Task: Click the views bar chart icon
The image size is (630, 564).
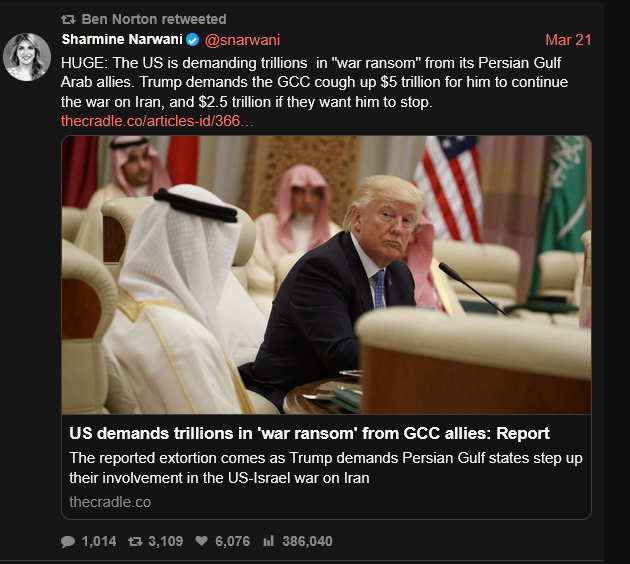Action: click(x=268, y=541)
